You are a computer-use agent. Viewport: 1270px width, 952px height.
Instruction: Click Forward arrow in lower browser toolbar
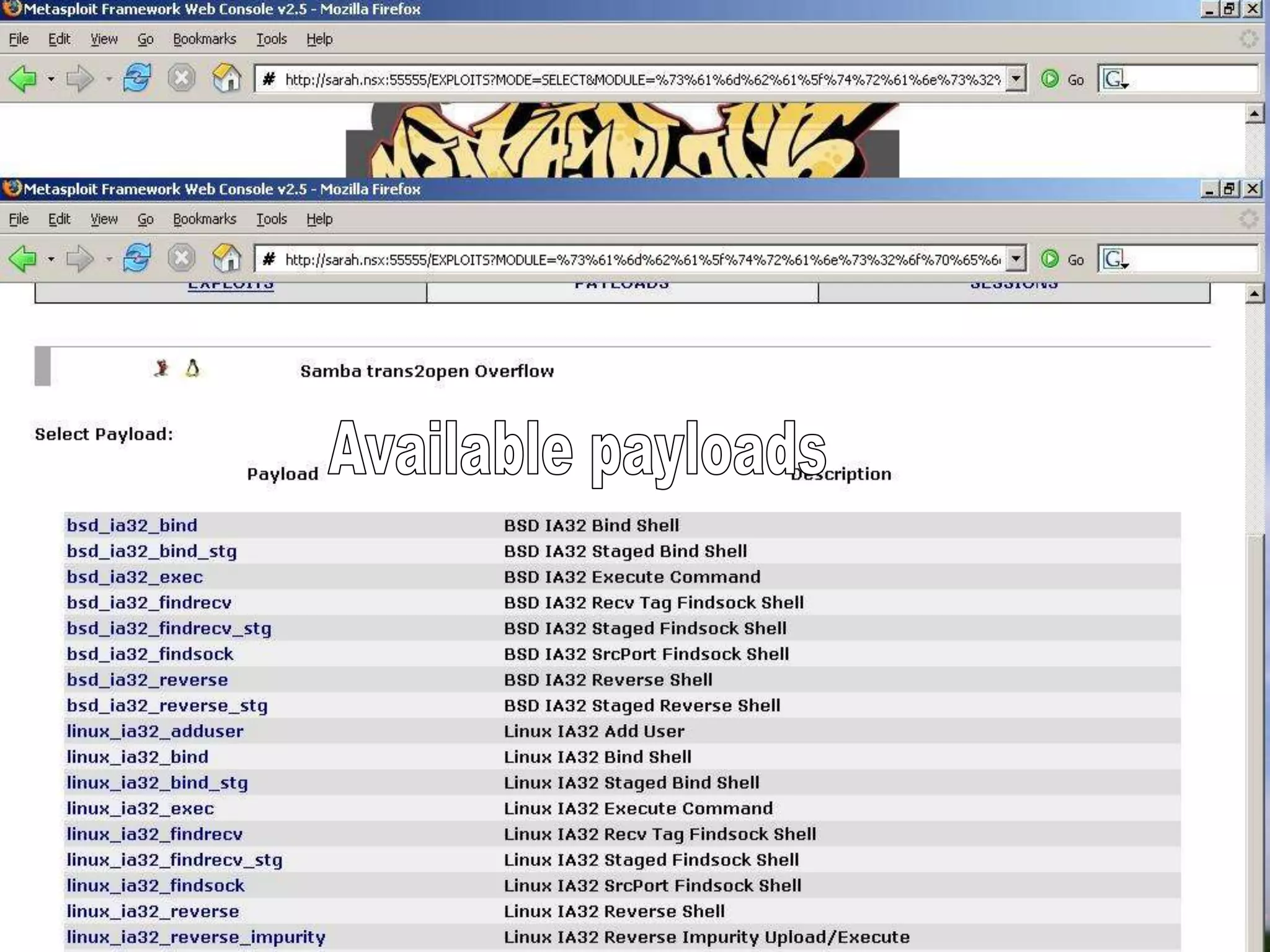[79, 258]
